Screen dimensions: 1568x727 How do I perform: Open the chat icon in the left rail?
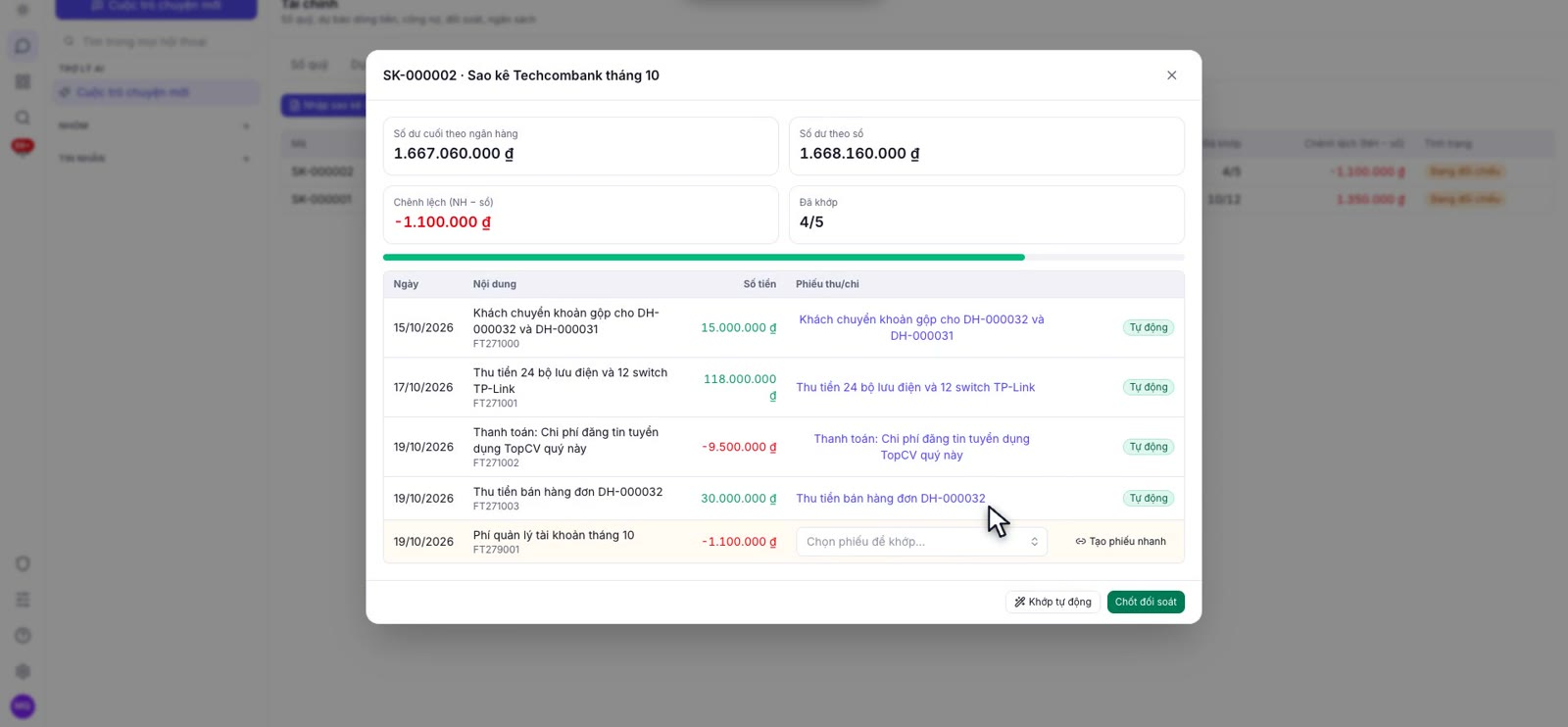tap(23, 46)
